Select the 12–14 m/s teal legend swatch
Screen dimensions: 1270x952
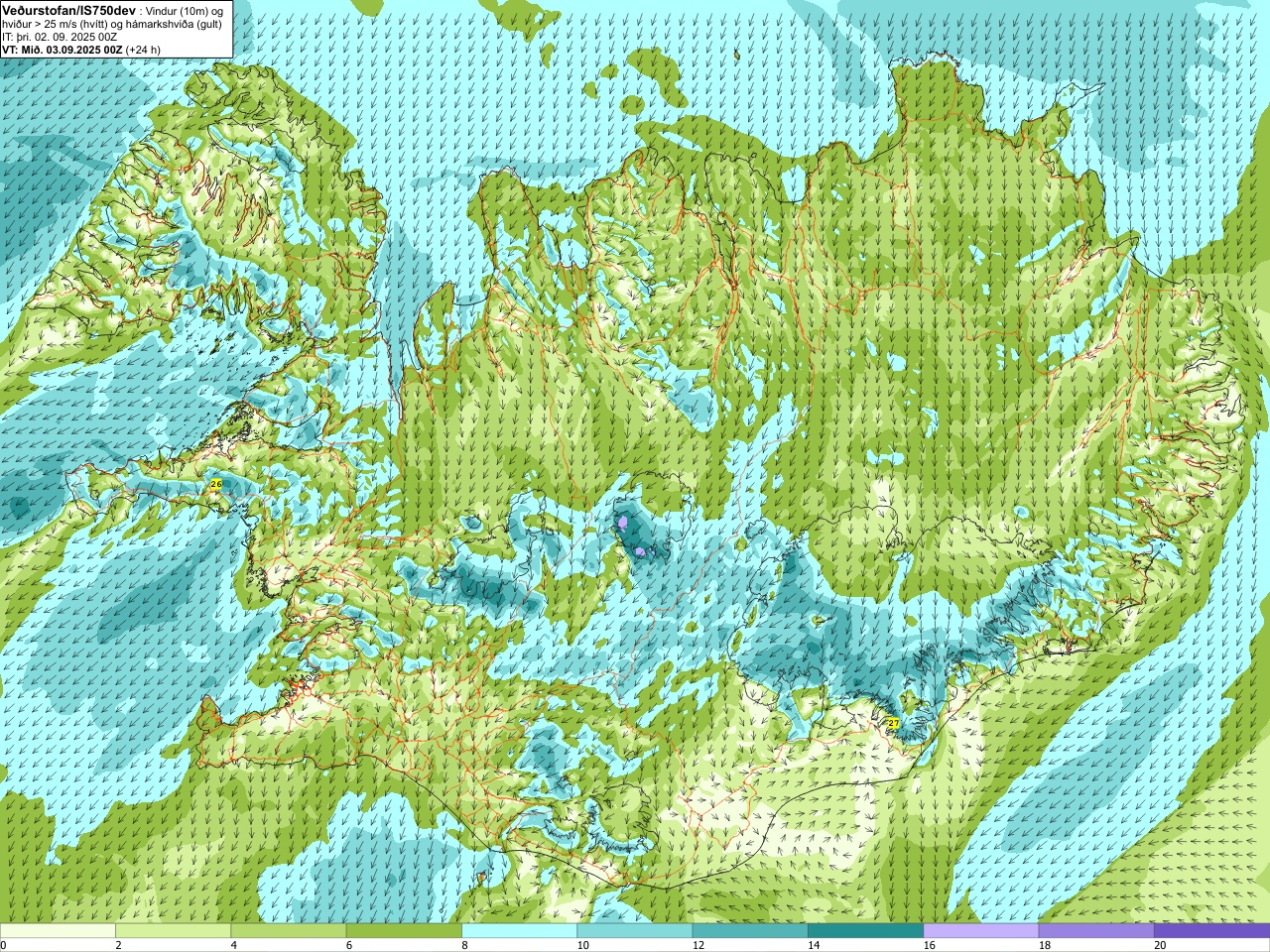click(x=750, y=931)
